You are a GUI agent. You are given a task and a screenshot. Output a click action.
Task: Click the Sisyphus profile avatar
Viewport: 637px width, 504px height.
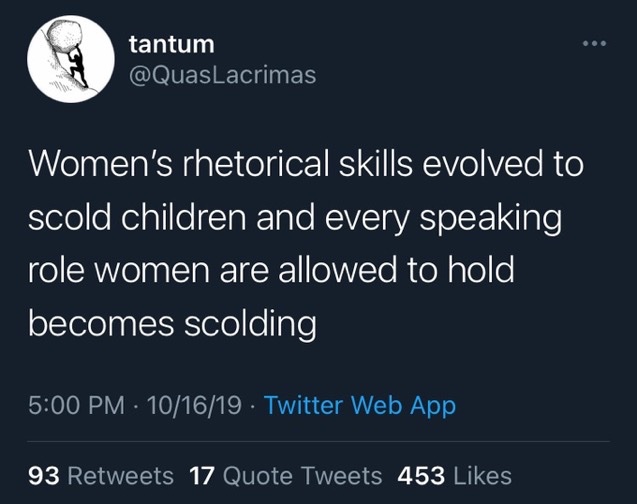[69, 59]
